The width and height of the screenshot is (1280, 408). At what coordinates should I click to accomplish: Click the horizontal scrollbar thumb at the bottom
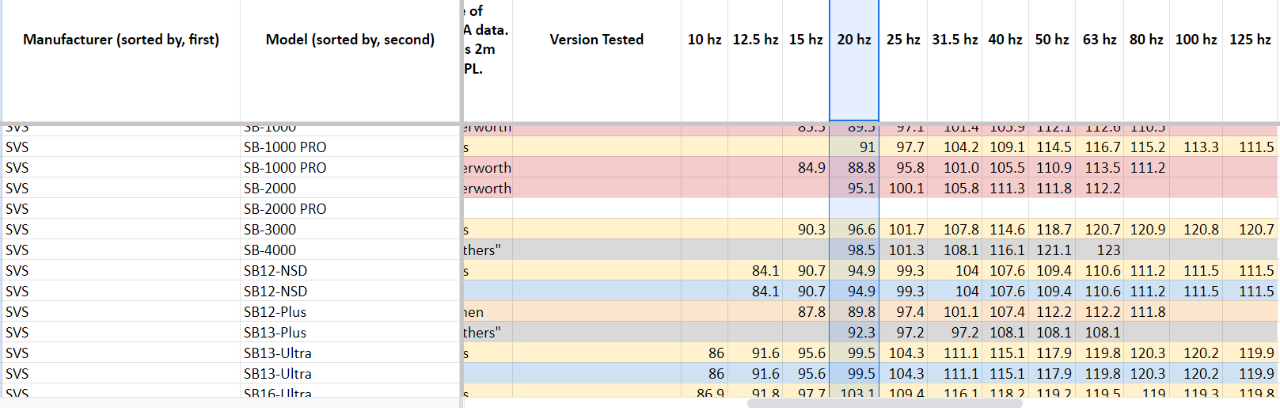click(884, 403)
